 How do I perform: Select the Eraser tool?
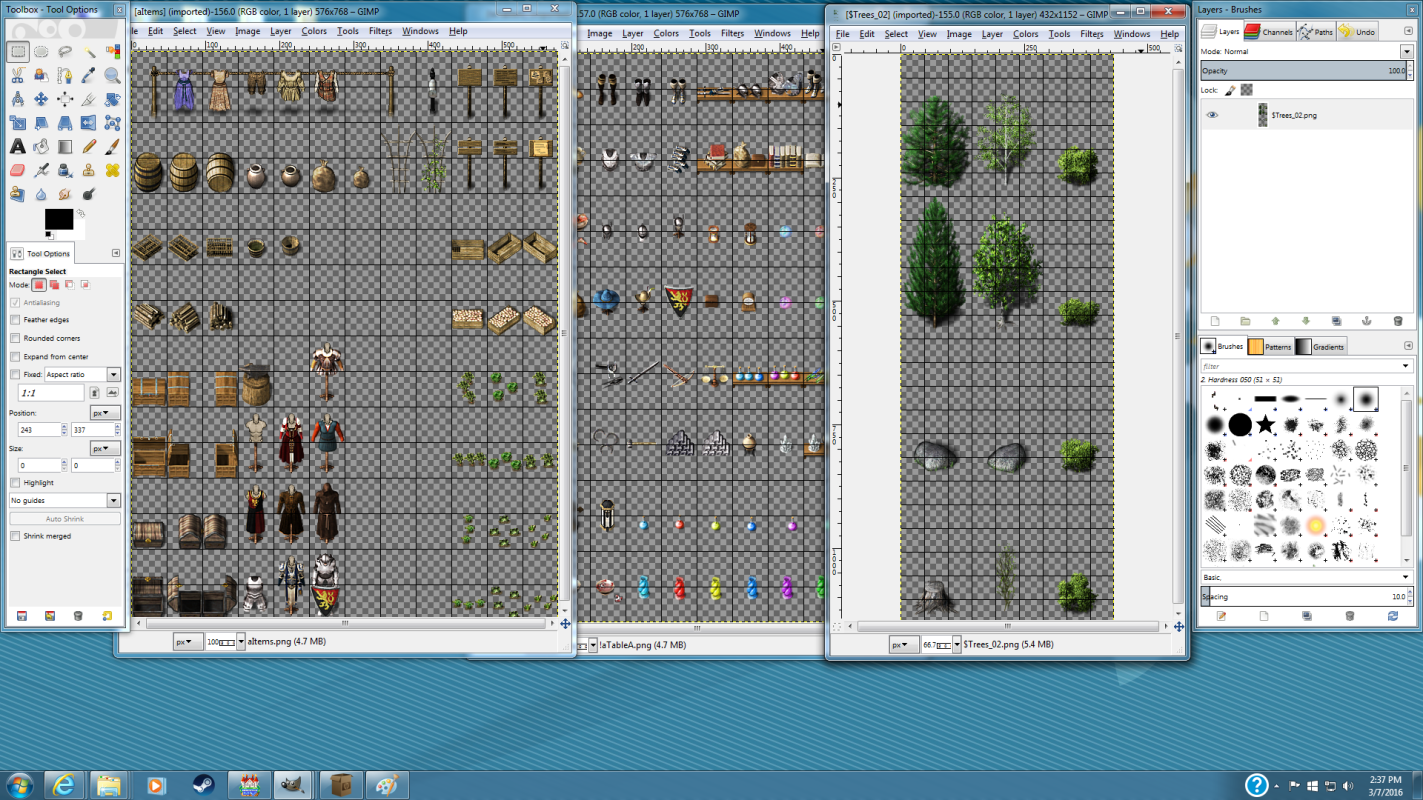click(17, 171)
